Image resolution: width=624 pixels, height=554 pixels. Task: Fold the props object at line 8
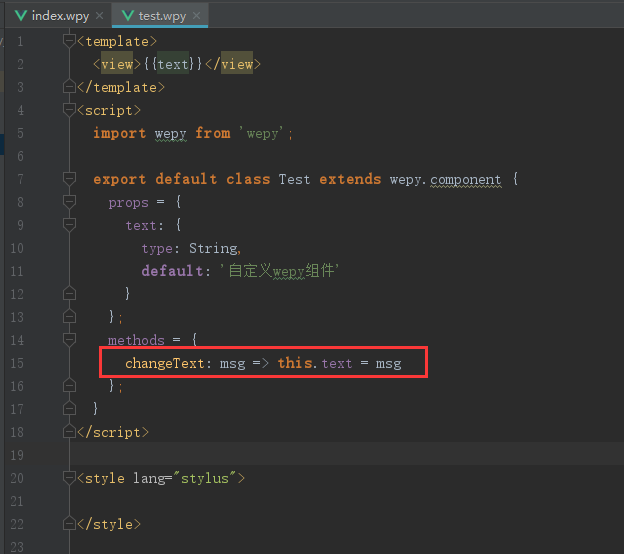69,201
